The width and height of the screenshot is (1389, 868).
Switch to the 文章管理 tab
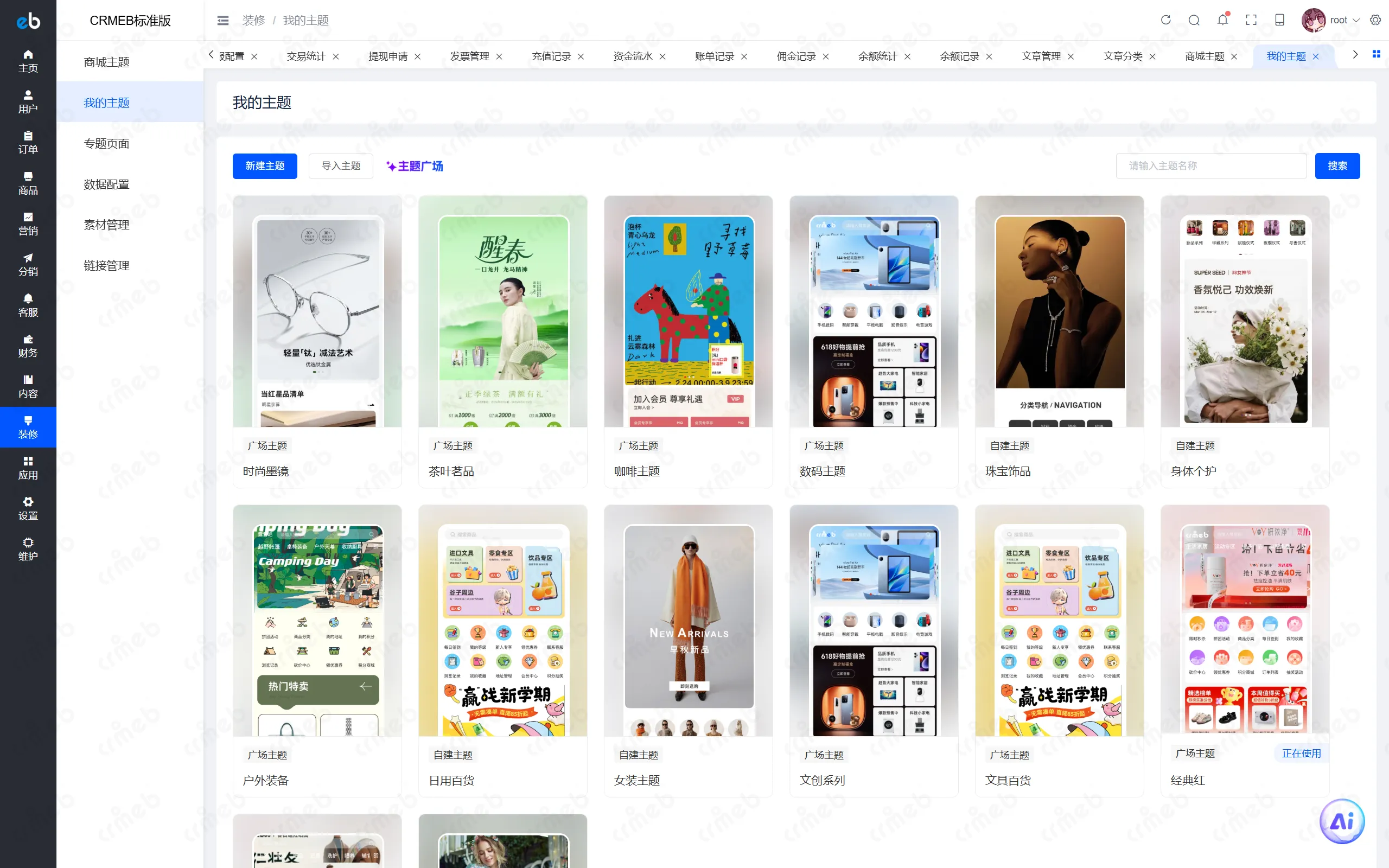(1041, 56)
